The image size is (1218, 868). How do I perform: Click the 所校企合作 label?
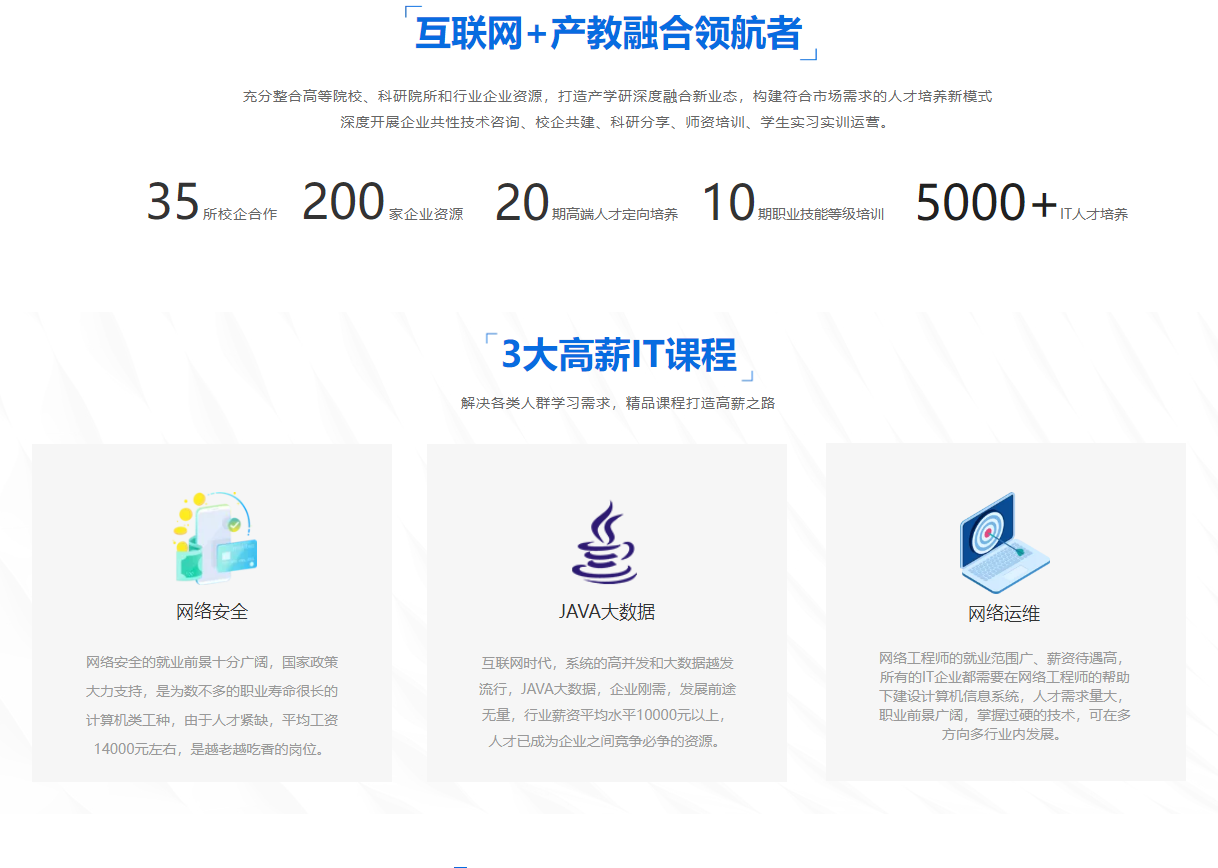pos(240,214)
